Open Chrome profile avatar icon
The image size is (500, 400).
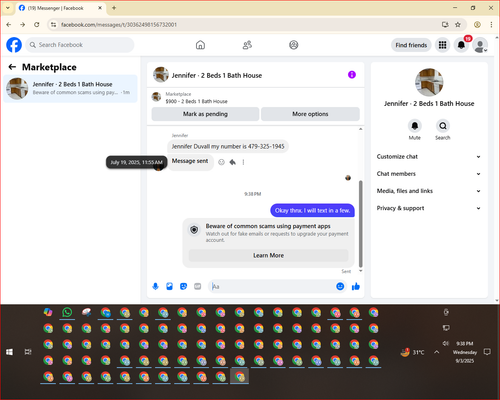(477, 24)
